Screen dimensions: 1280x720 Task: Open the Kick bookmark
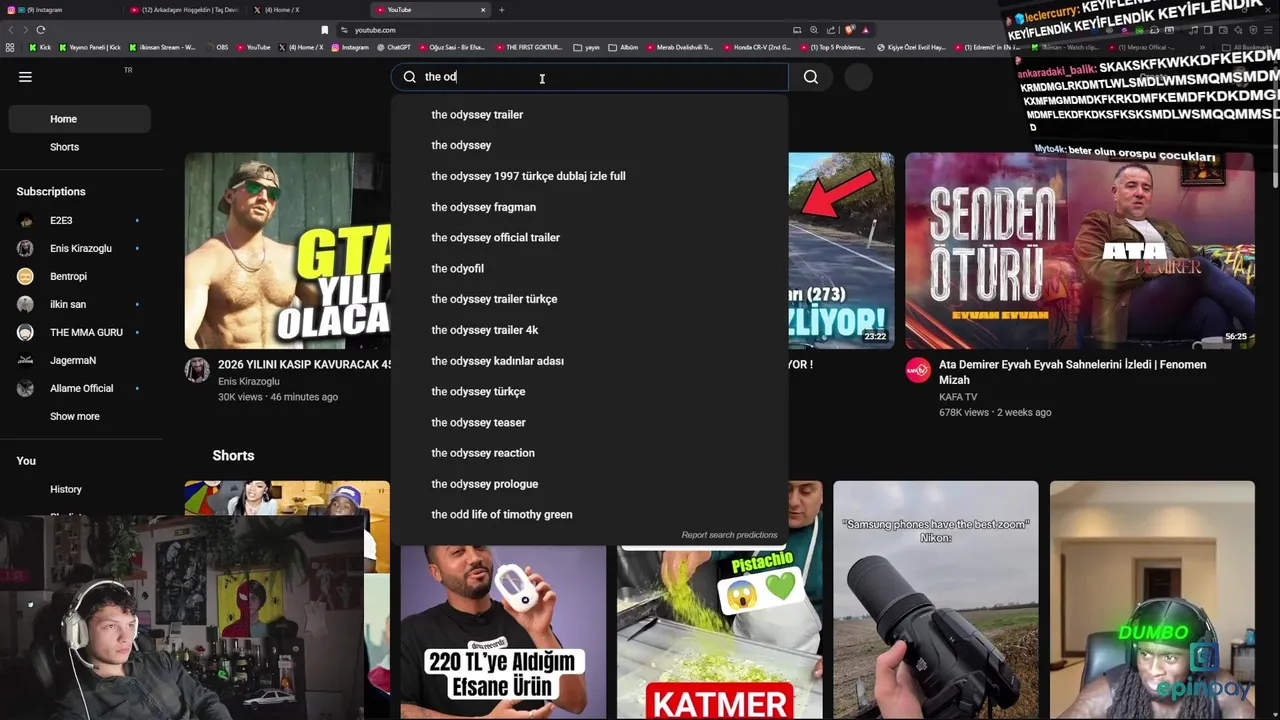point(40,47)
